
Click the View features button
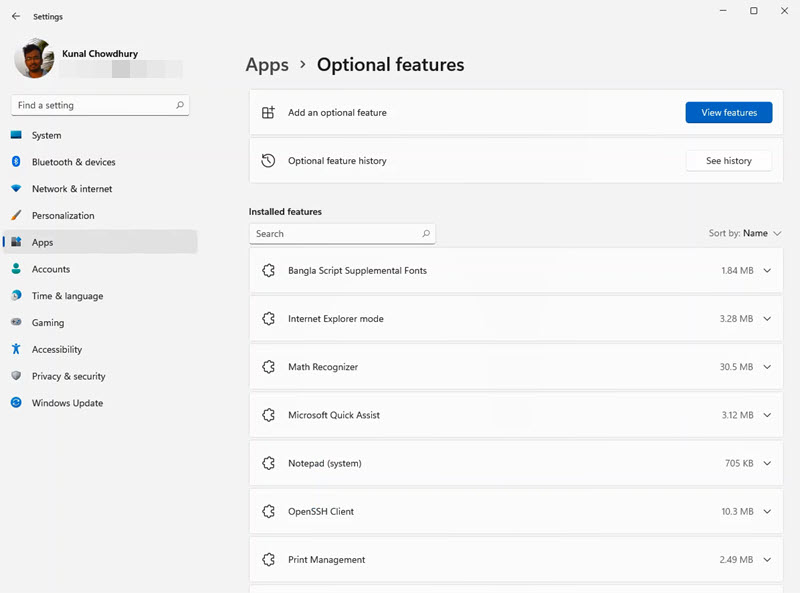[729, 112]
